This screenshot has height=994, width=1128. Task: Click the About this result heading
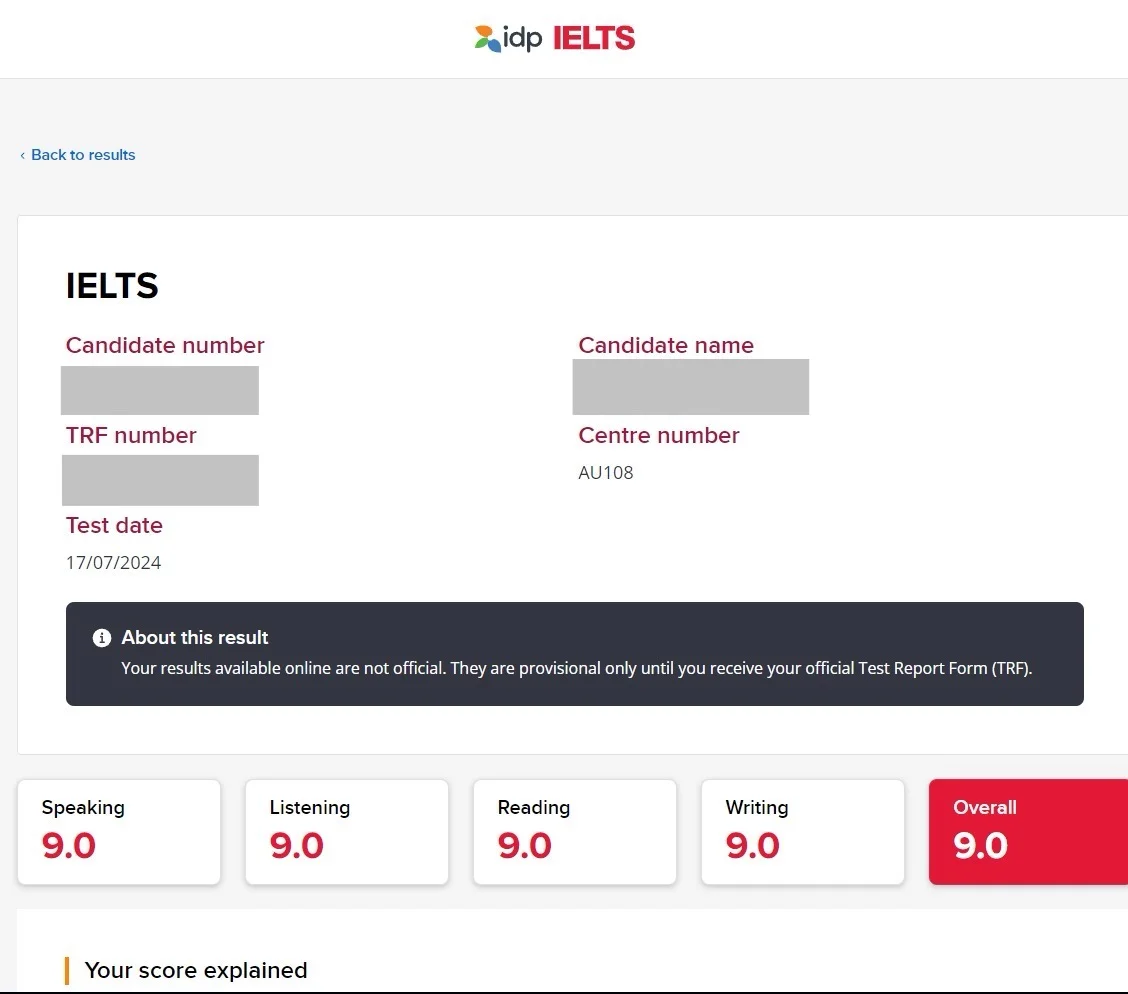point(194,637)
